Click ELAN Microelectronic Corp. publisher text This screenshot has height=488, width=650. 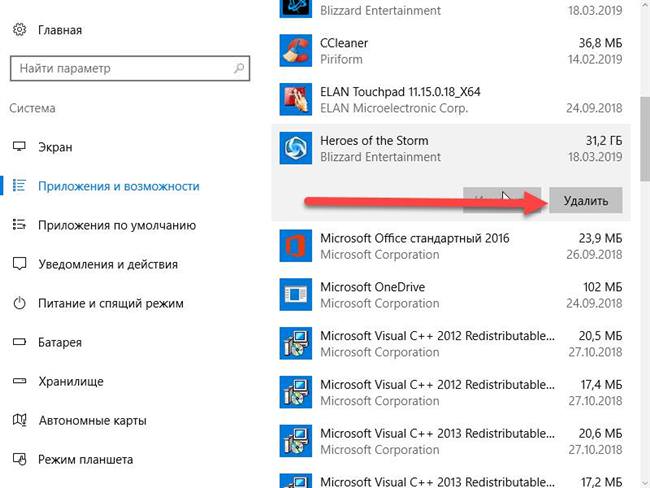394,108
